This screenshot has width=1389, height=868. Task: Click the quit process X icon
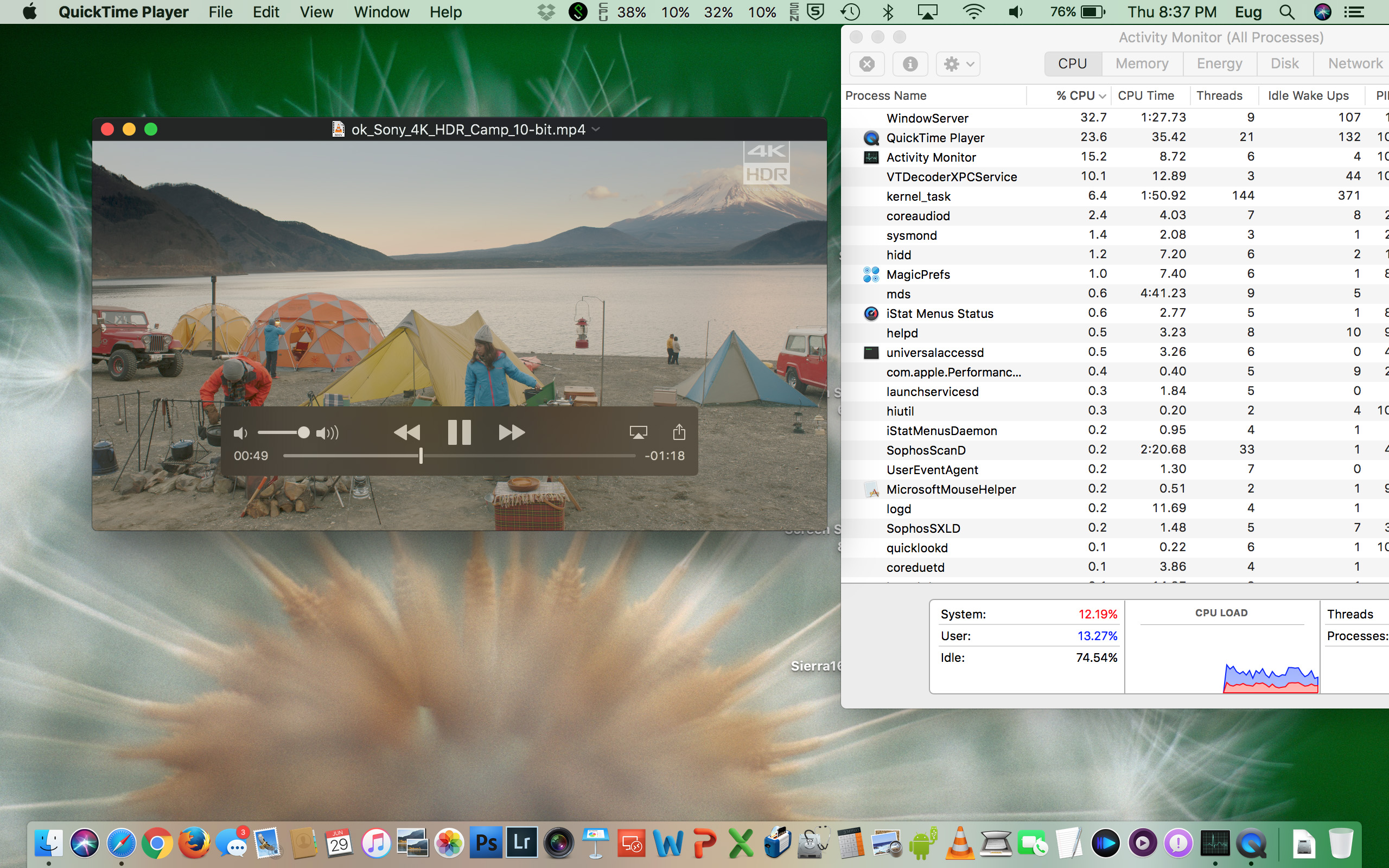click(866, 63)
